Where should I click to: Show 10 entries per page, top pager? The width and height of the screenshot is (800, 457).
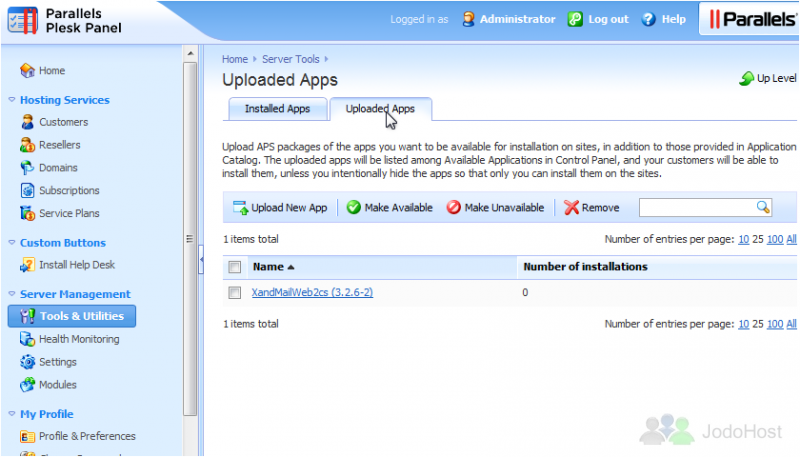click(x=743, y=239)
